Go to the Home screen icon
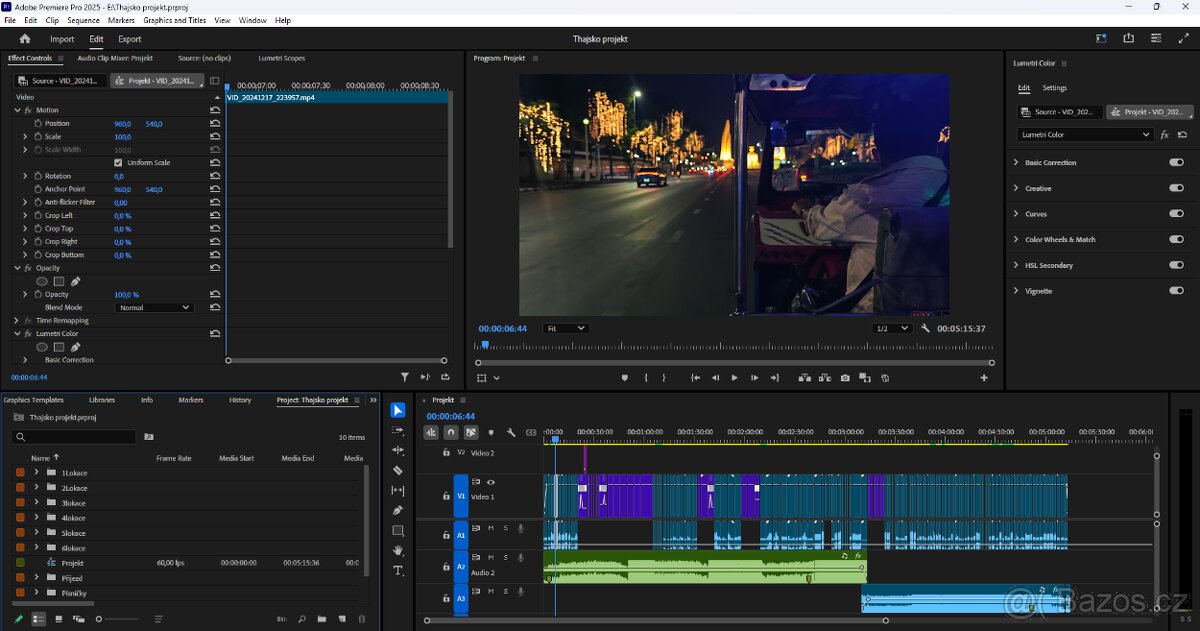 pyautogui.click(x=25, y=39)
